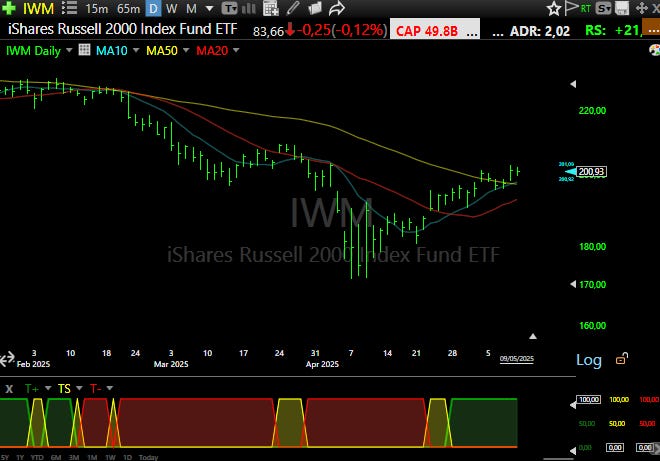Expand the TS indicator dropdown

(x=79, y=388)
